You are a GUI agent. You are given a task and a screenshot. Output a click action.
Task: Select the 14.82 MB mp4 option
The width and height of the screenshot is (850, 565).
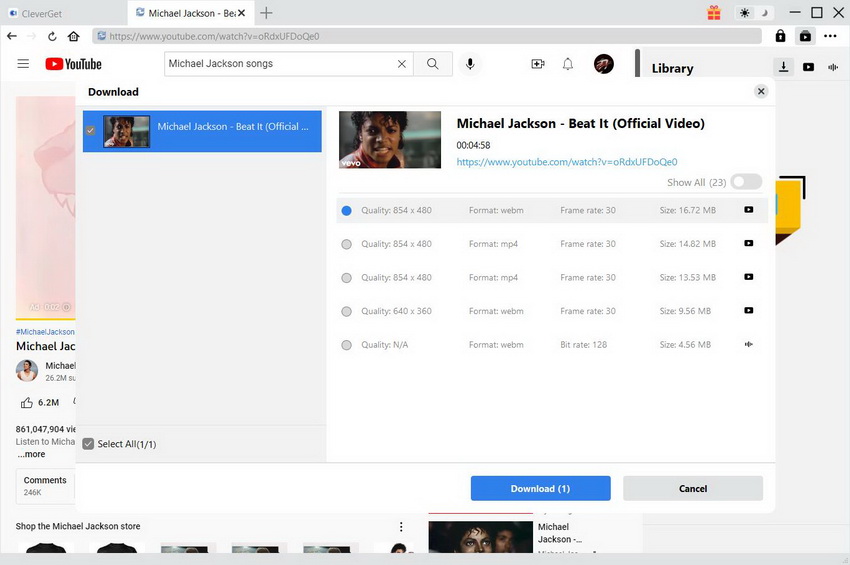(347, 244)
